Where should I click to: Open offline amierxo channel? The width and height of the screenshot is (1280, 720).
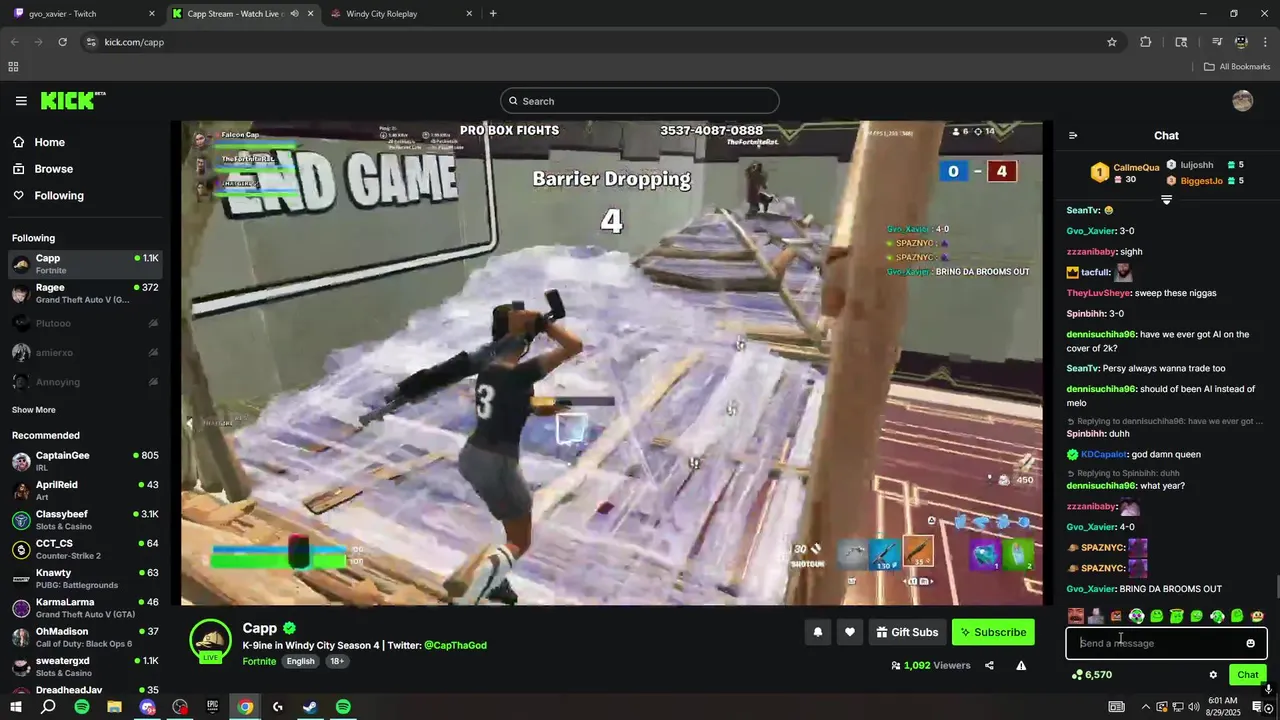(85, 352)
